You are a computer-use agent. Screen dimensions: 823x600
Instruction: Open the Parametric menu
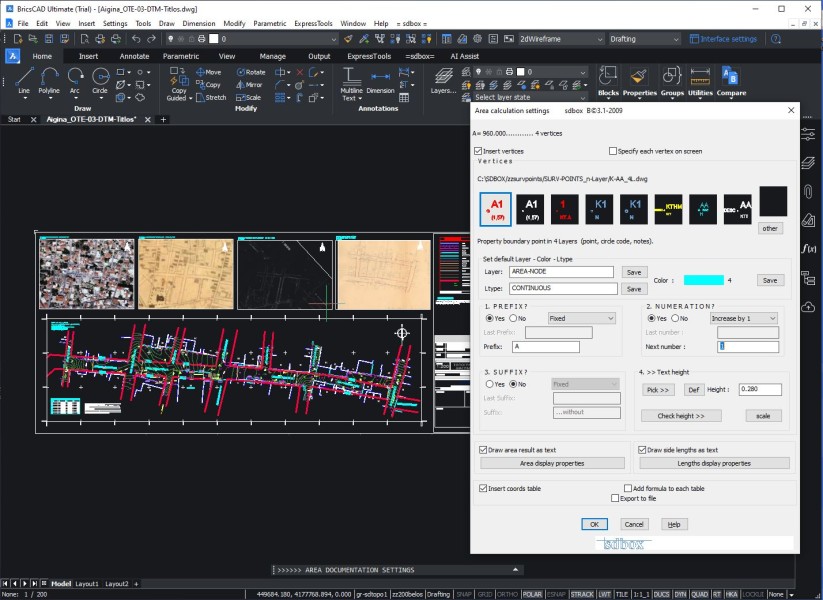[x=270, y=24]
